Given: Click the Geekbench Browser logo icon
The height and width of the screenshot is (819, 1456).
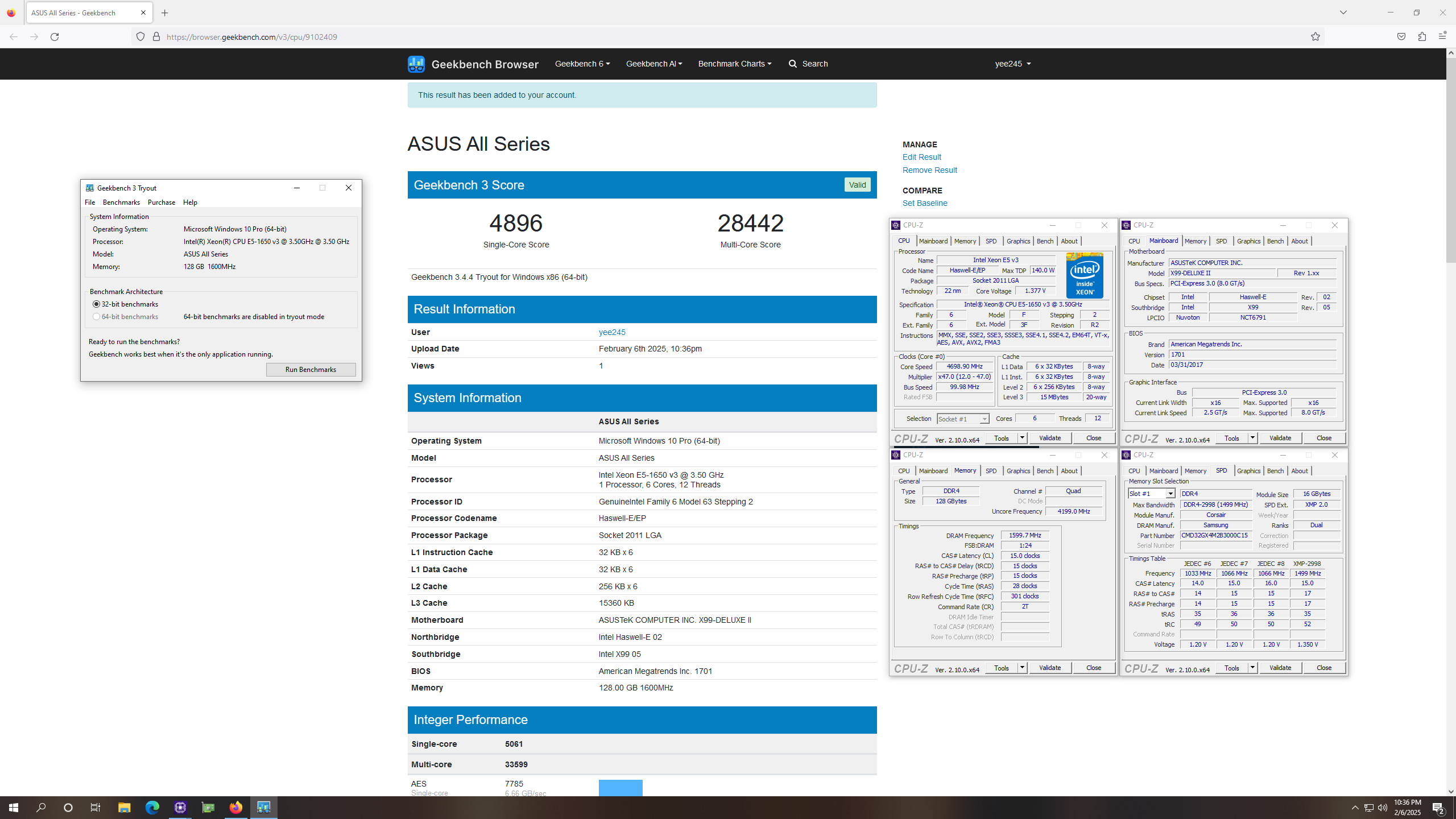Looking at the screenshot, I should [416, 64].
